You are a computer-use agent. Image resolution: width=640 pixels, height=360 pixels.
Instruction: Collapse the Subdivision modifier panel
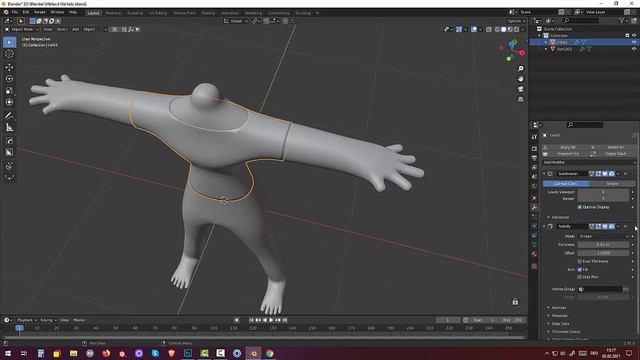point(544,174)
